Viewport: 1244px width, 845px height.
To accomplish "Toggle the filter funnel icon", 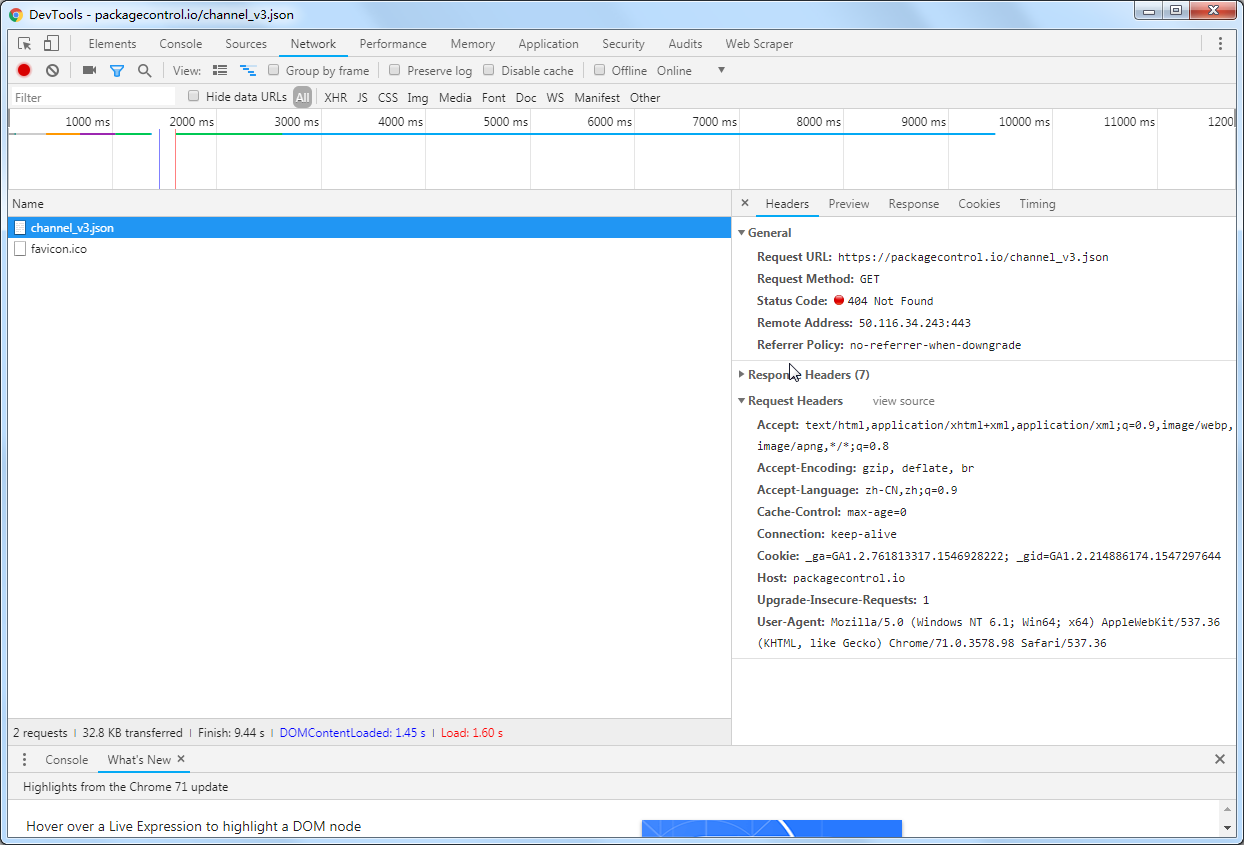I will coord(117,70).
